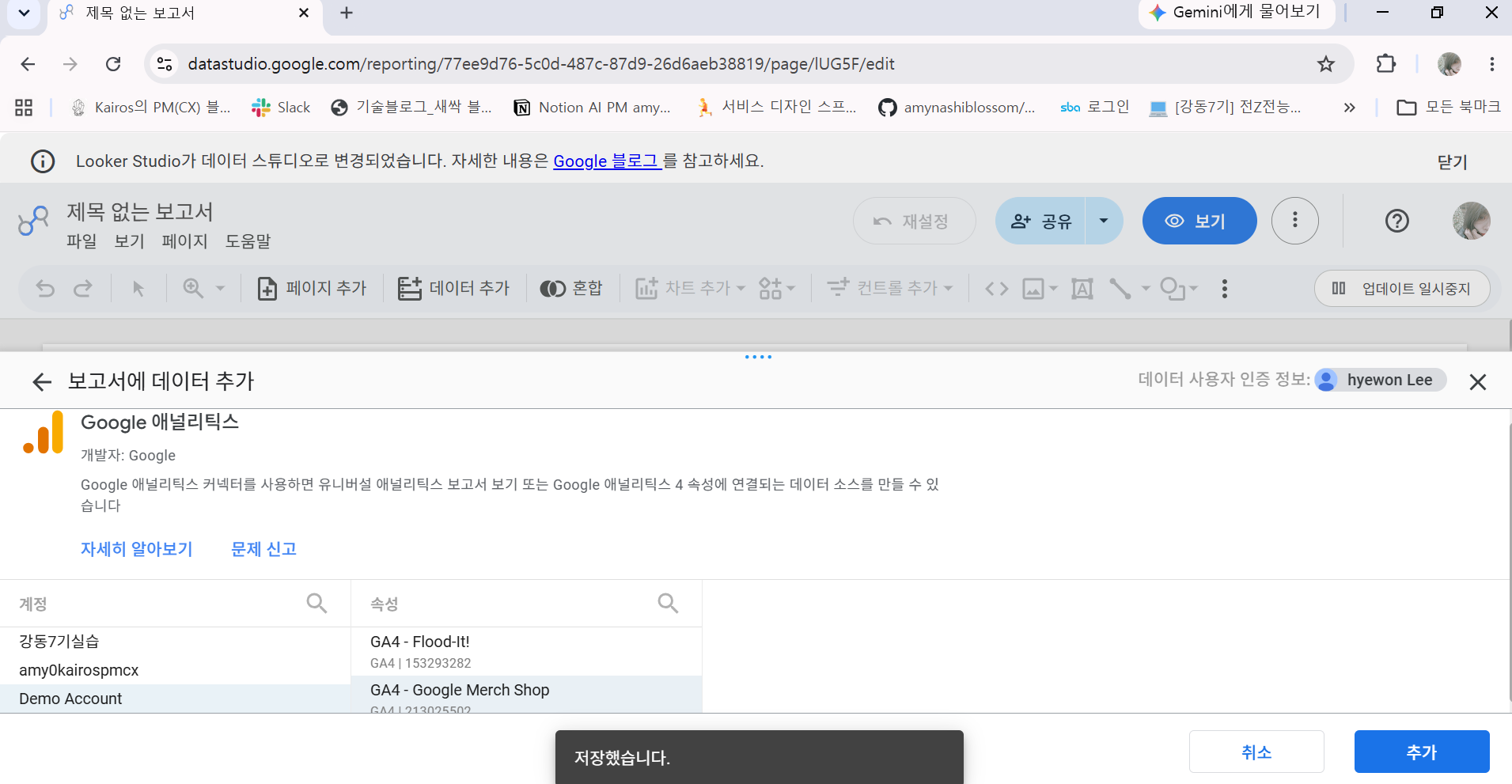This screenshot has height=784, width=1512.
Task: Click the 재설정 reset button
Action: pyautogui.click(x=914, y=222)
